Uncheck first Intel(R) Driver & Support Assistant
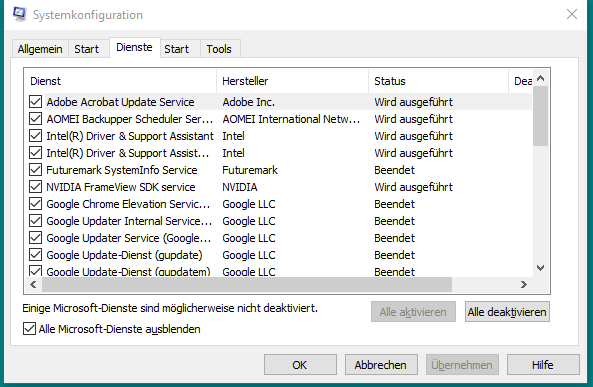593x387 pixels. (x=36, y=136)
